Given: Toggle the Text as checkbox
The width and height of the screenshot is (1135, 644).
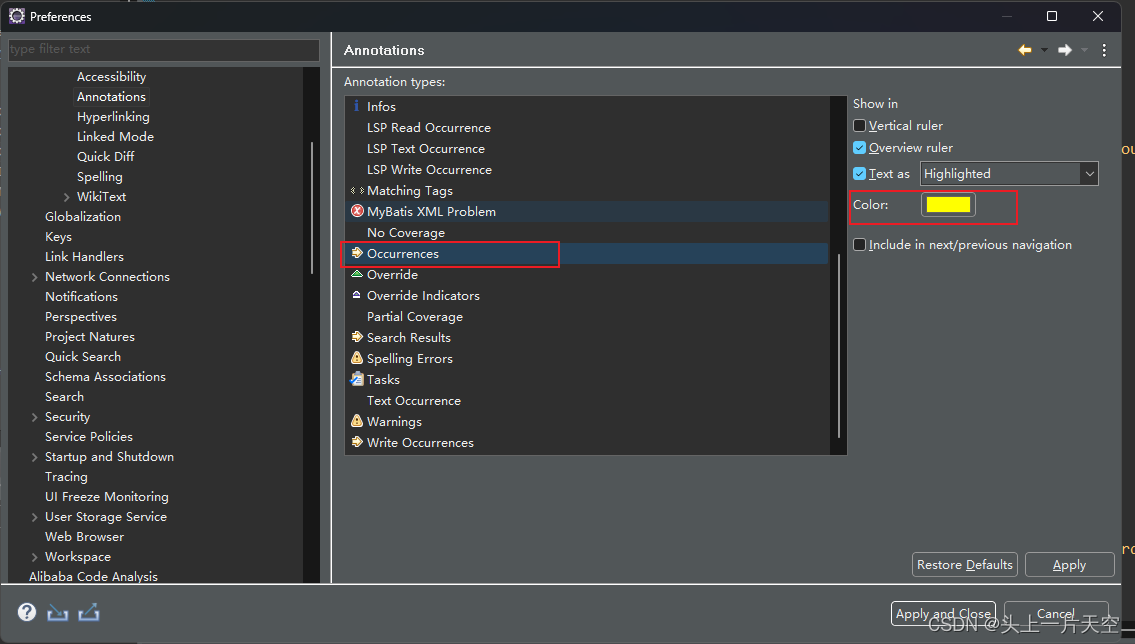Looking at the screenshot, I should pos(859,174).
